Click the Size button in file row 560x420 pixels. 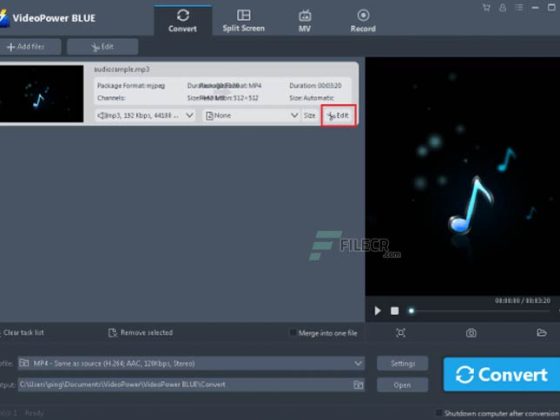pyautogui.click(x=310, y=115)
